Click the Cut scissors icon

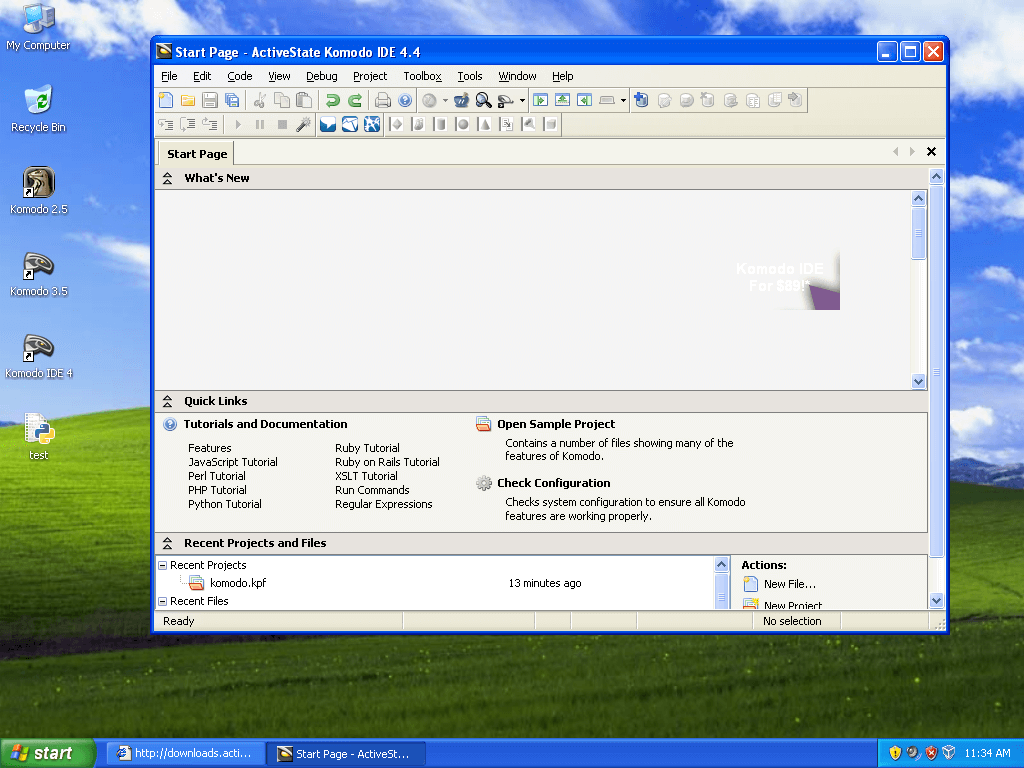click(260, 100)
